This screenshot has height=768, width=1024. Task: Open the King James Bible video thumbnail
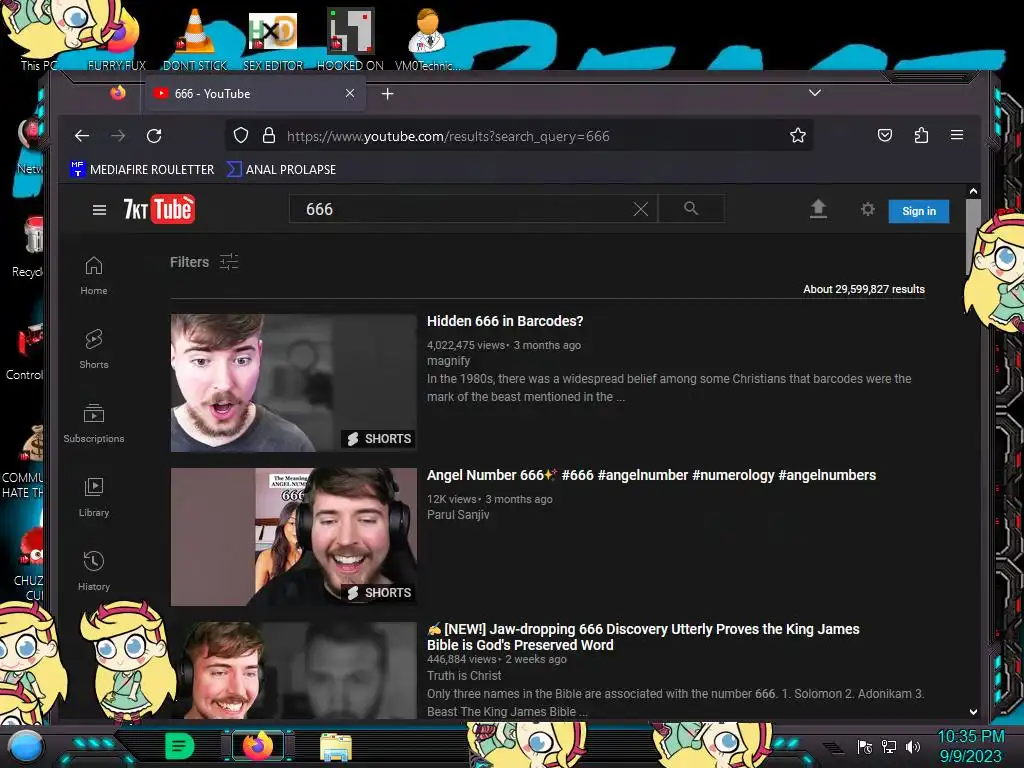293,671
